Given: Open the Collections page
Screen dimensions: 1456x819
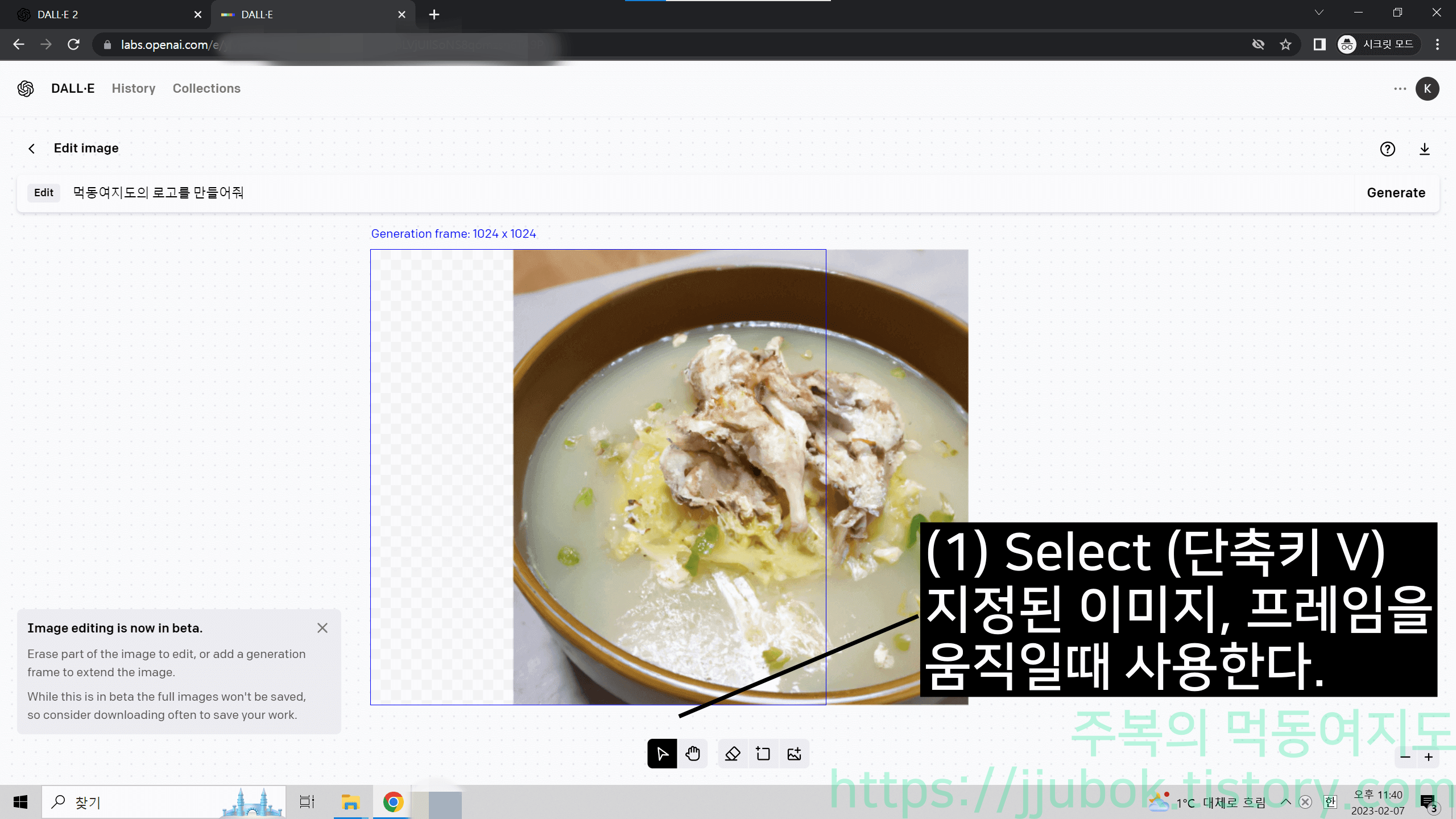Looking at the screenshot, I should click(x=206, y=89).
